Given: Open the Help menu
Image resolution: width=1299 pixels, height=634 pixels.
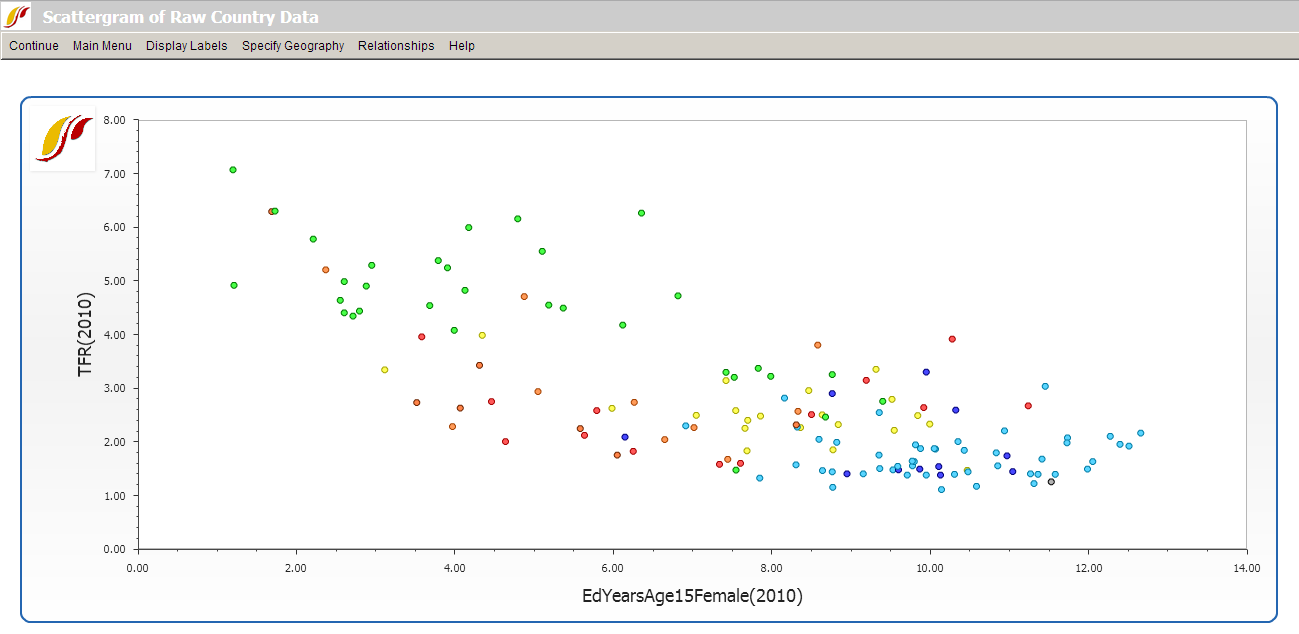Looking at the screenshot, I should [462, 46].
